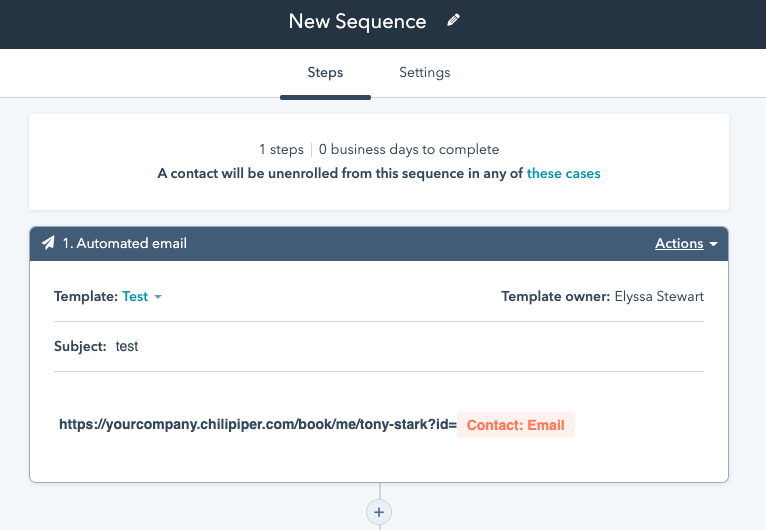This screenshot has width=766, height=530.
Task: Click the chilipiper booking URL text
Action: click(x=258, y=424)
